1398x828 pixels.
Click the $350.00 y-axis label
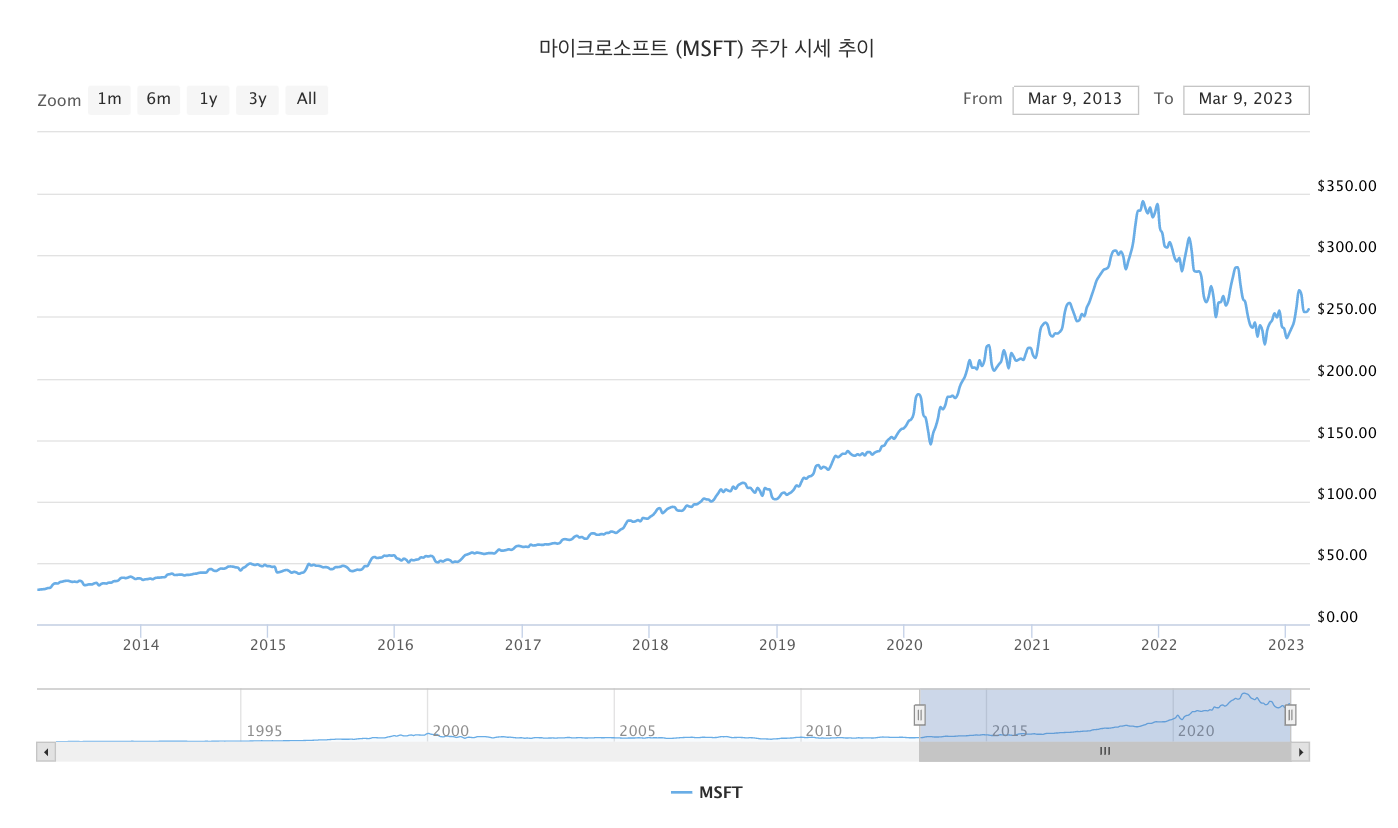[x=1347, y=186]
